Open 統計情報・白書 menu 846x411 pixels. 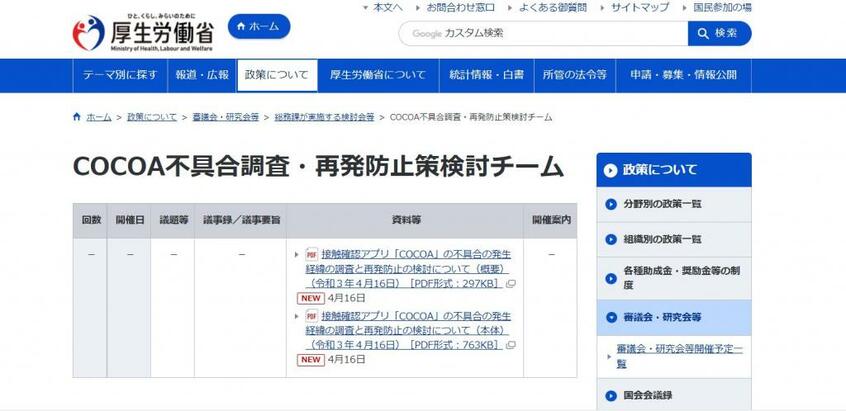point(487,76)
